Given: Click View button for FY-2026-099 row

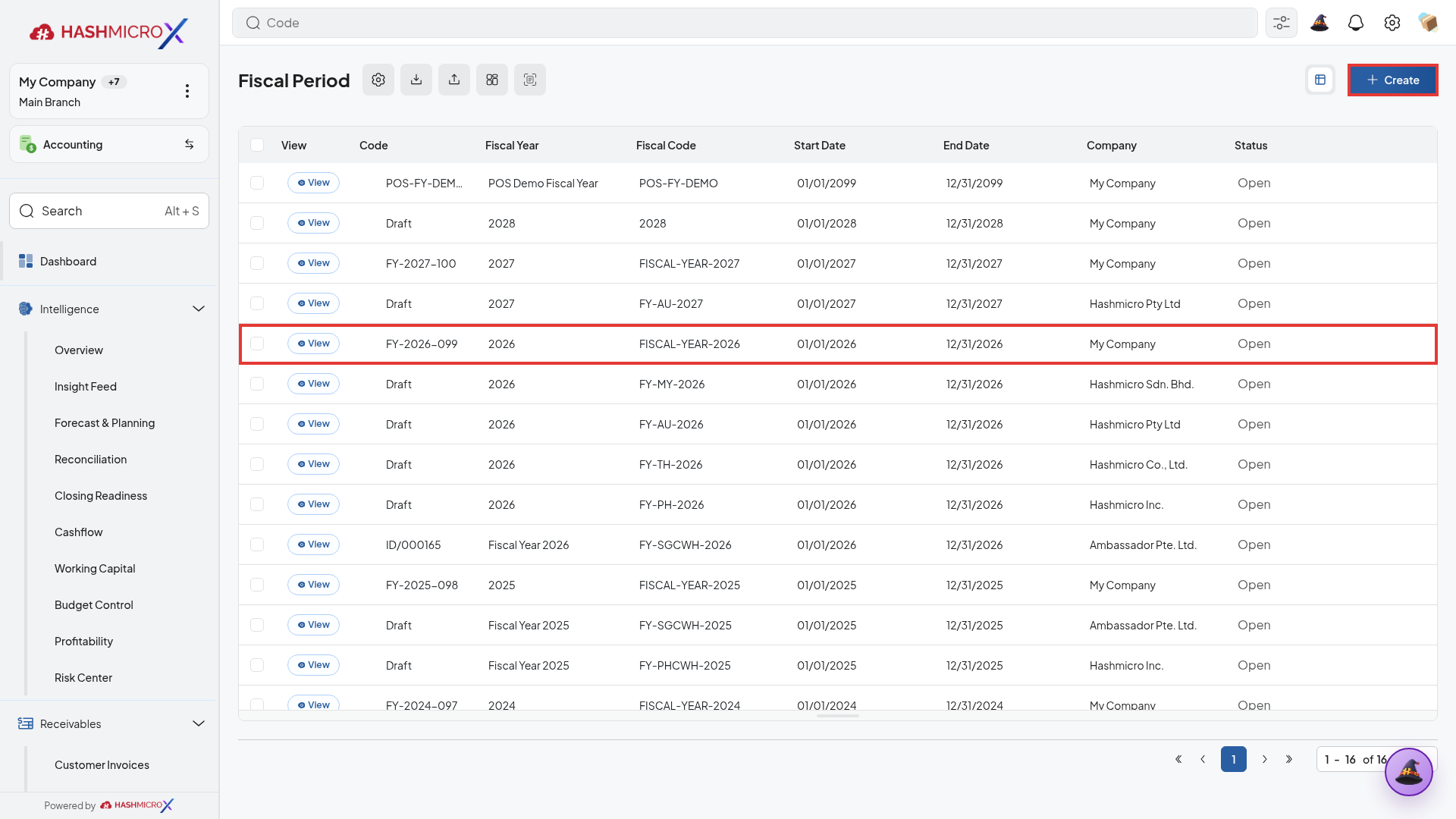Looking at the screenshot, I should 313,344.
